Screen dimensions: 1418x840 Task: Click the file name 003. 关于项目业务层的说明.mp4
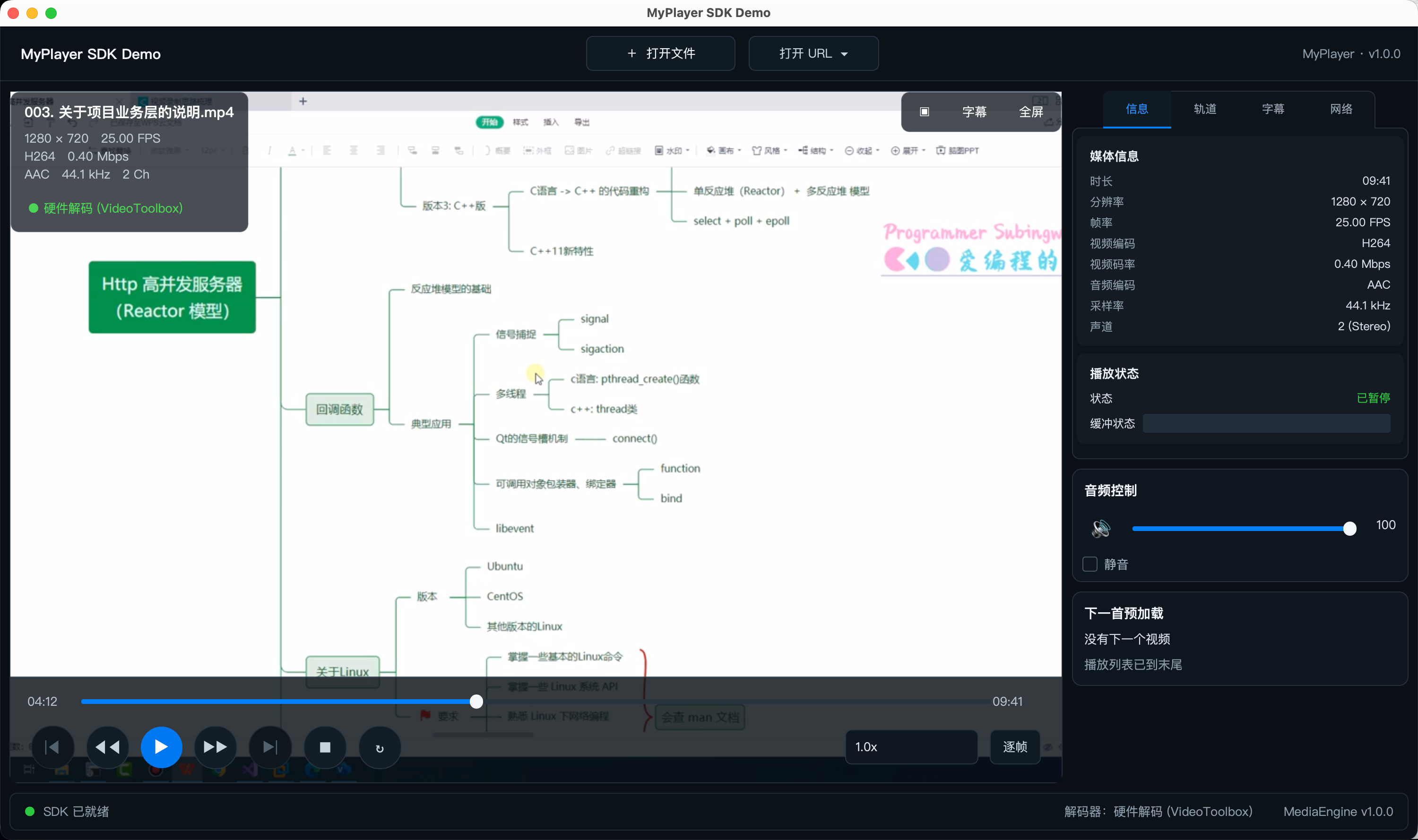click(129, 112)
